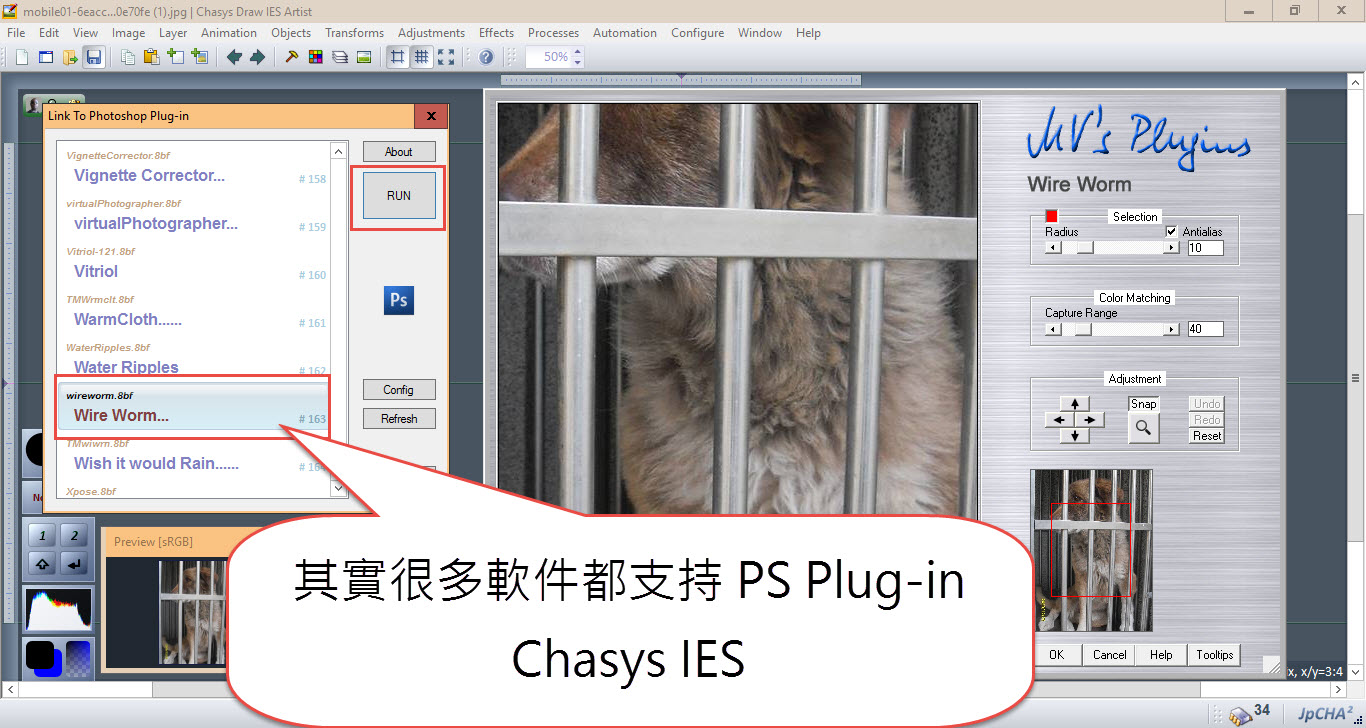The image size is (1366, 728).
Task: Click OK in Wire Worm dialog
Action: point(1057,655)
